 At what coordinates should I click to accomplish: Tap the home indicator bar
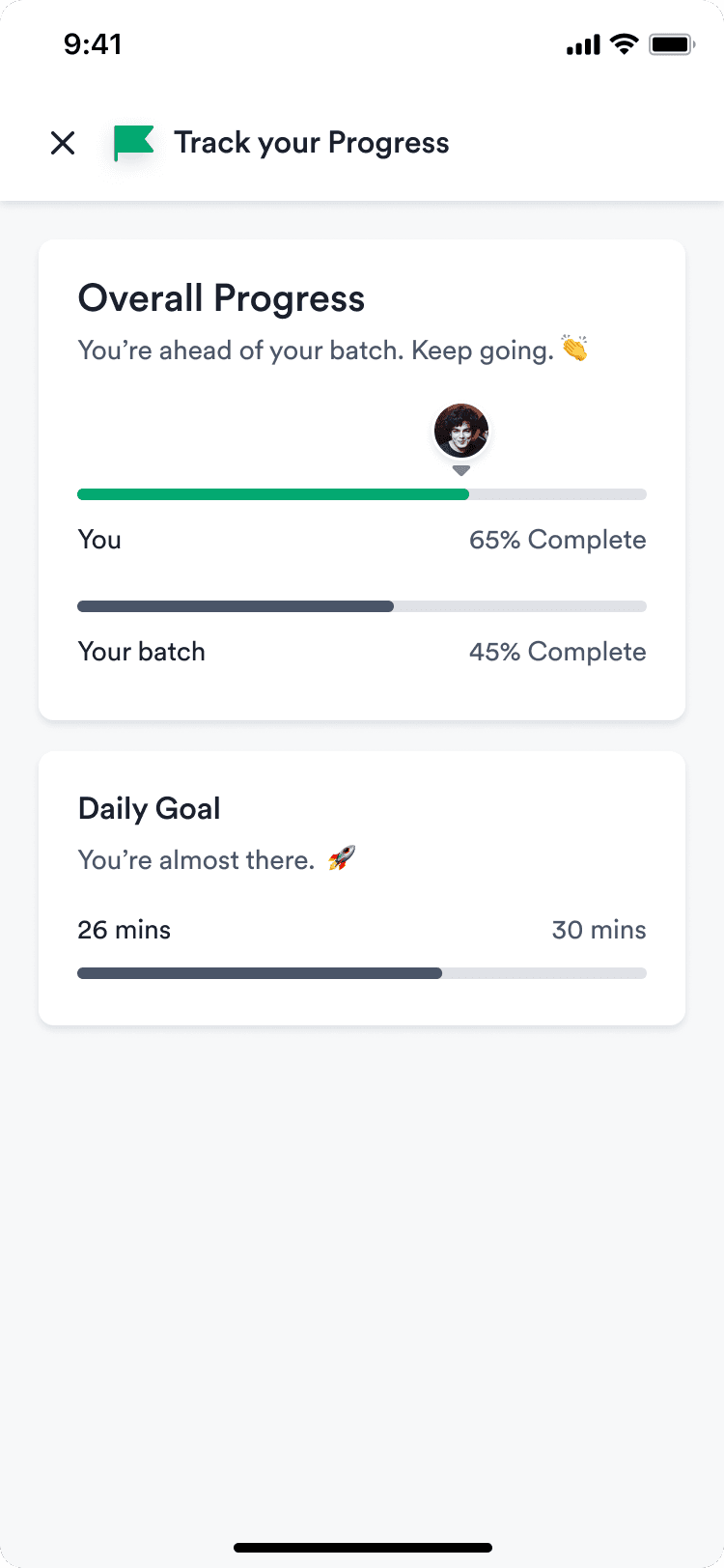coord(363,1548)
